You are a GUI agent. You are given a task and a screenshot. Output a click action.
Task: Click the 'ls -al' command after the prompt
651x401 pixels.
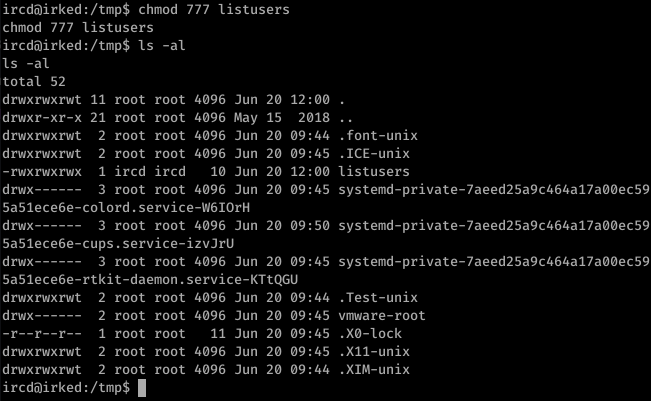pos(162,45)
